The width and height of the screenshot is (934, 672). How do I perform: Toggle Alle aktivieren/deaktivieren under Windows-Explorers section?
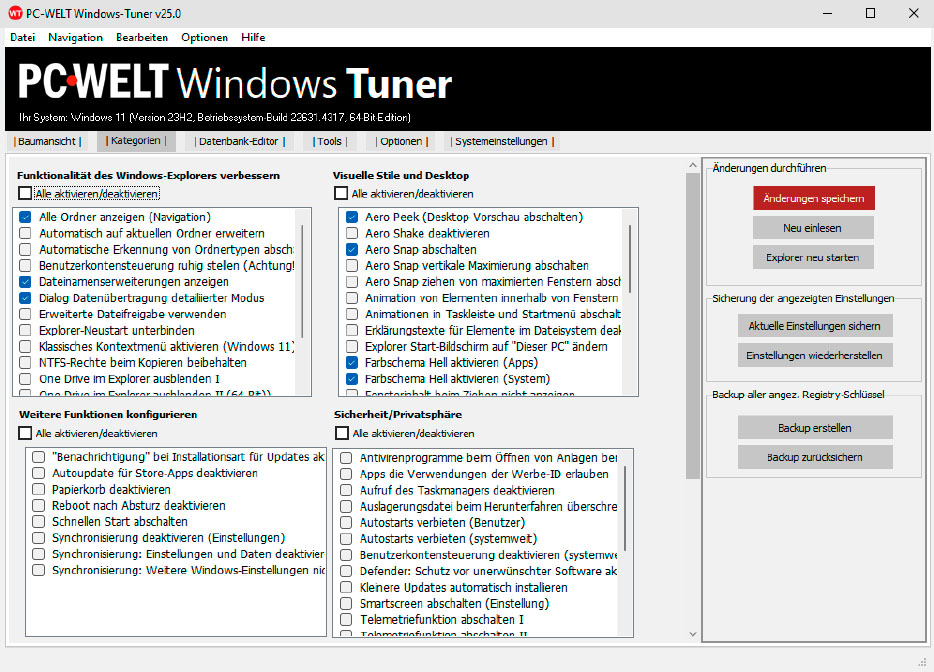coord(25,194)
